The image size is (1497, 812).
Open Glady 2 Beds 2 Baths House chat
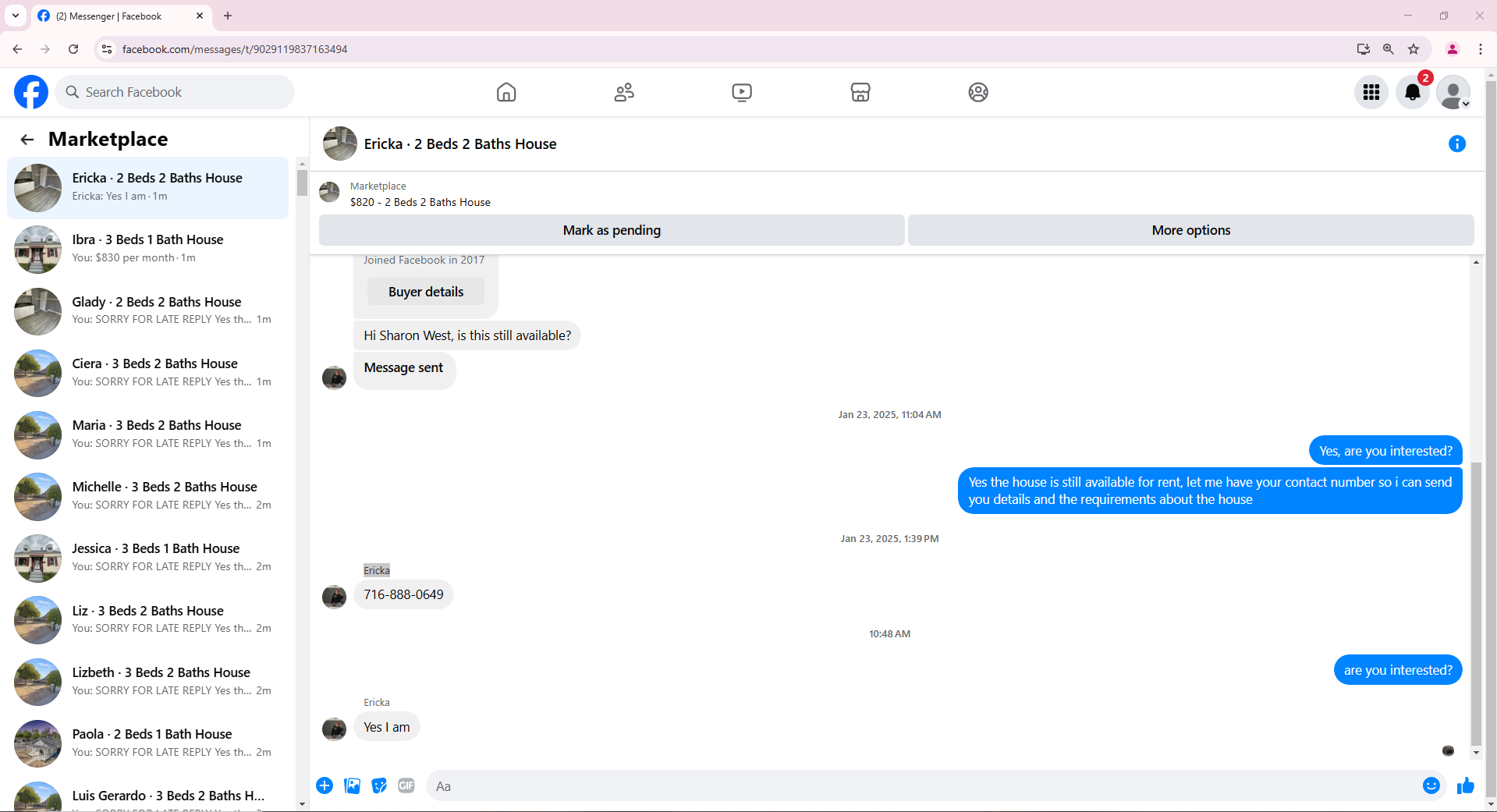coord(148,311)
